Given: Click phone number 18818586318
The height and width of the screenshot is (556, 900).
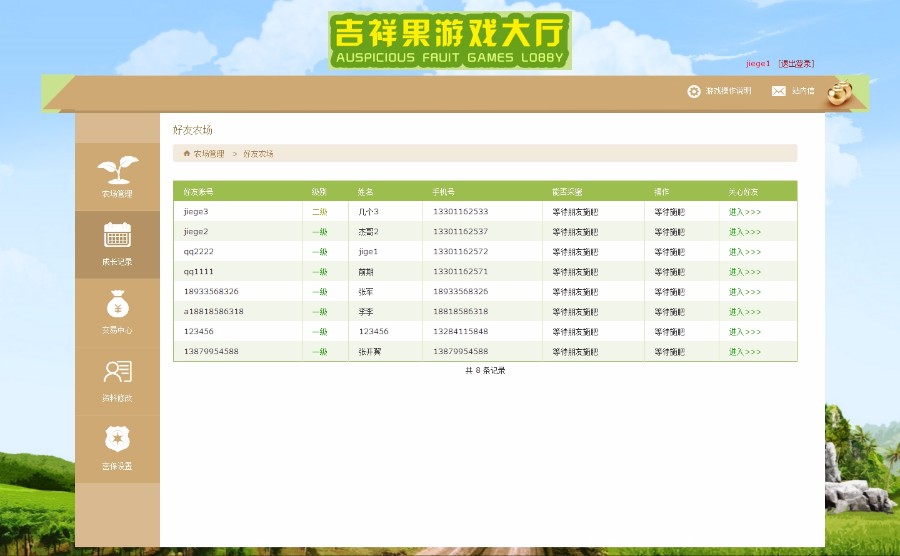Looking at the screenshot, I should click(x=461, y=312).
